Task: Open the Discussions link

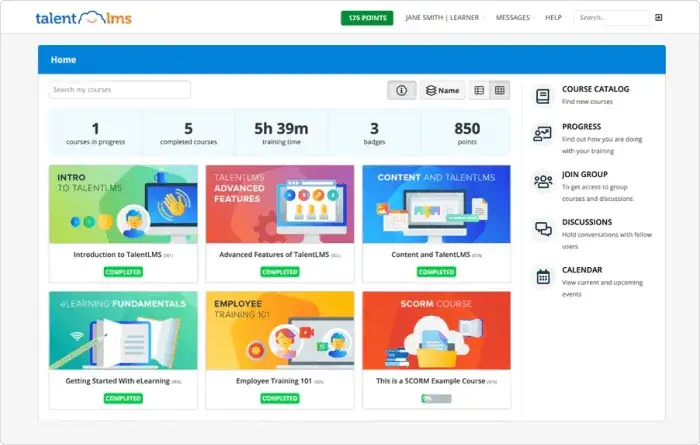Action: point(587,222)
